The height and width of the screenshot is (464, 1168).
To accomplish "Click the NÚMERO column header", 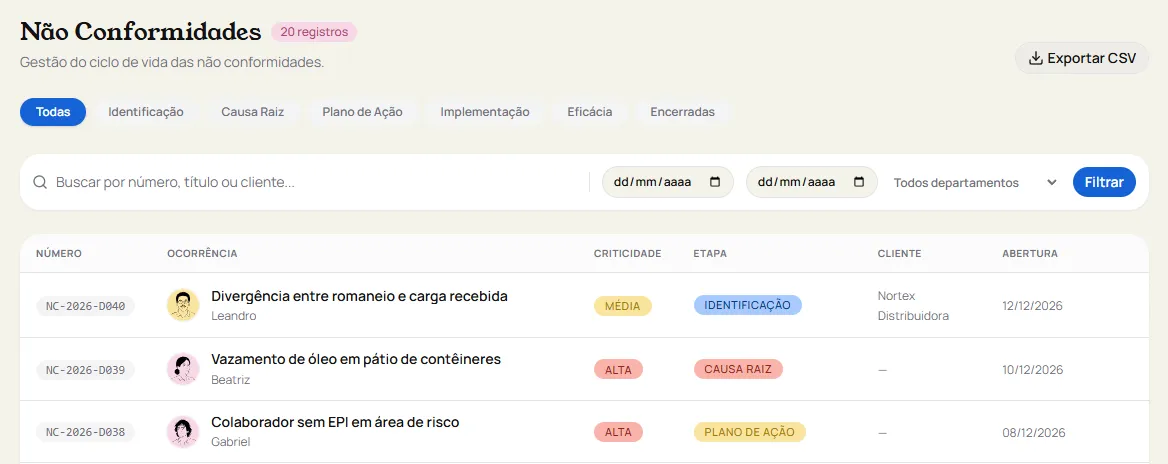I will pyautogui.click(x=59, y=254).
